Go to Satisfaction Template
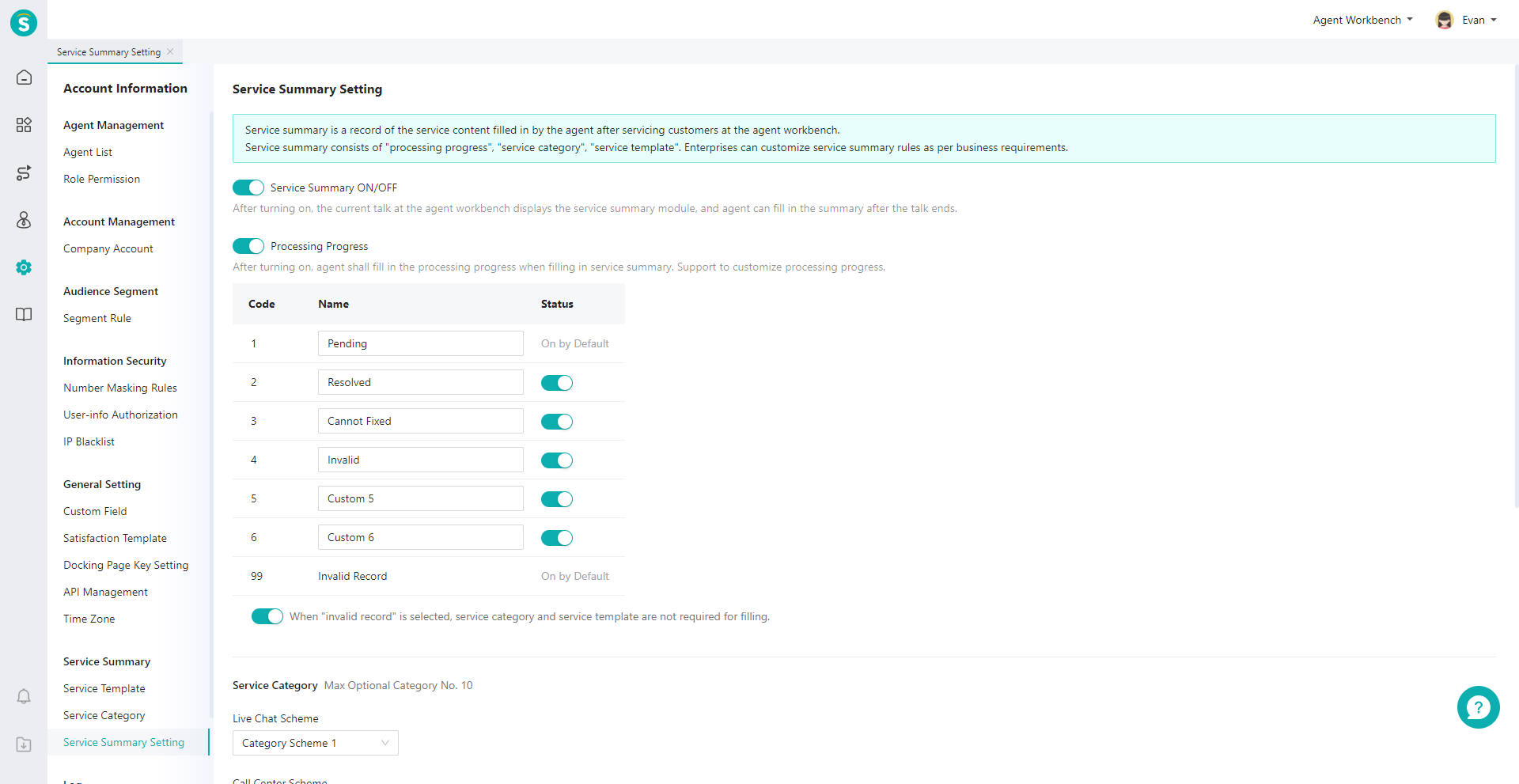Screen dimensions: 1519x784 click(115, 538)
